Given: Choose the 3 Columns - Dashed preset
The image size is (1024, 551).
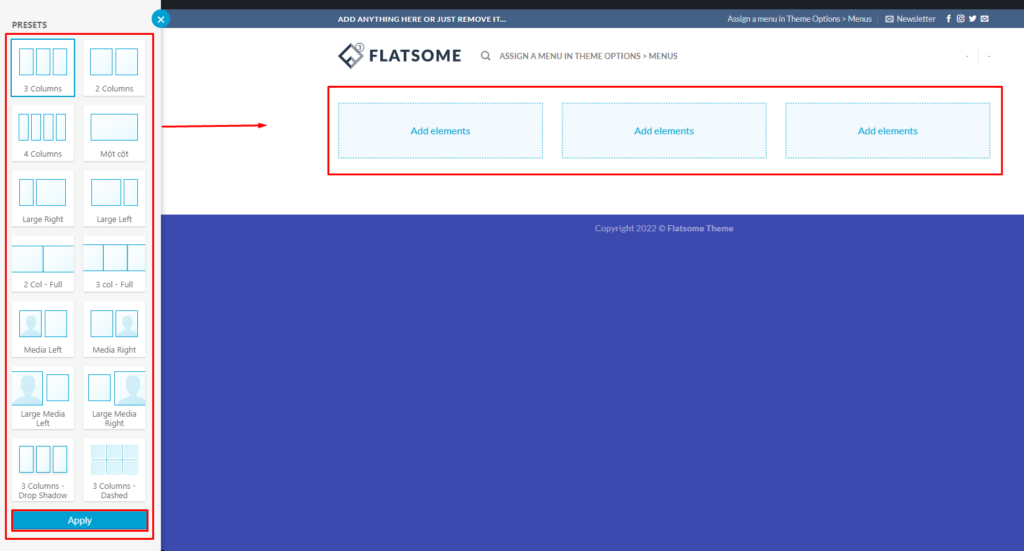Looking at the screenshot, I should point(114,469).
